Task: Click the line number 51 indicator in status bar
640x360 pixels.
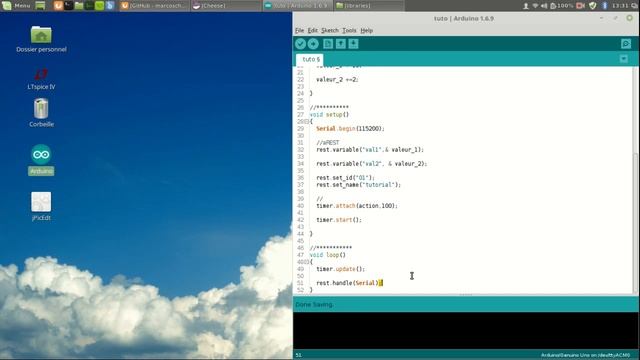Action: [298, 355]
